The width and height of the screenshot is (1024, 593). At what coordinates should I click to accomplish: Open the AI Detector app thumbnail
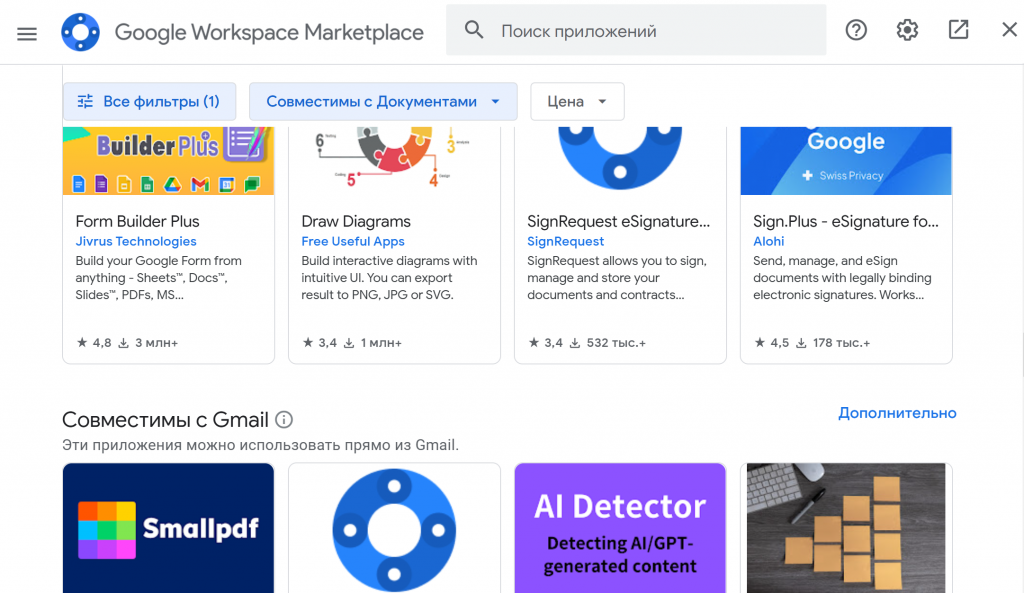[620, 528]
